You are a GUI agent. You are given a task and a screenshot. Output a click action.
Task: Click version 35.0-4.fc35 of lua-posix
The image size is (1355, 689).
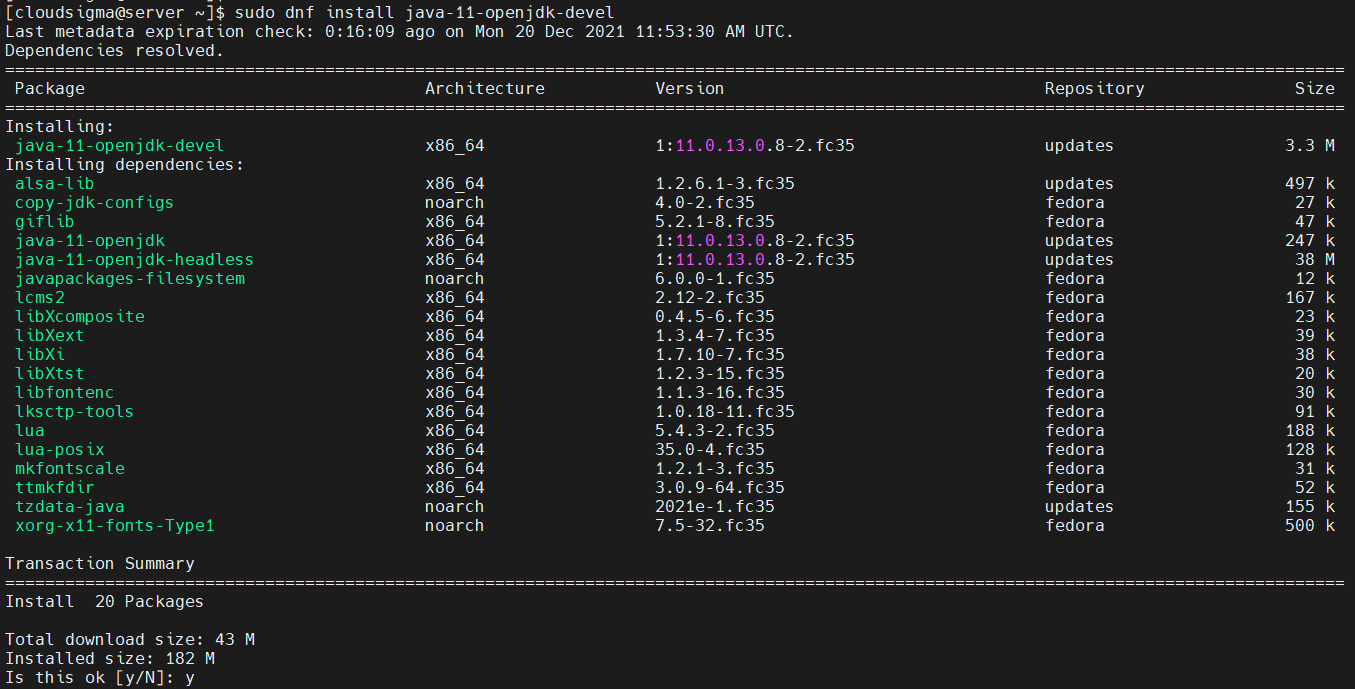pyautogui.click(x=710, y=450)
